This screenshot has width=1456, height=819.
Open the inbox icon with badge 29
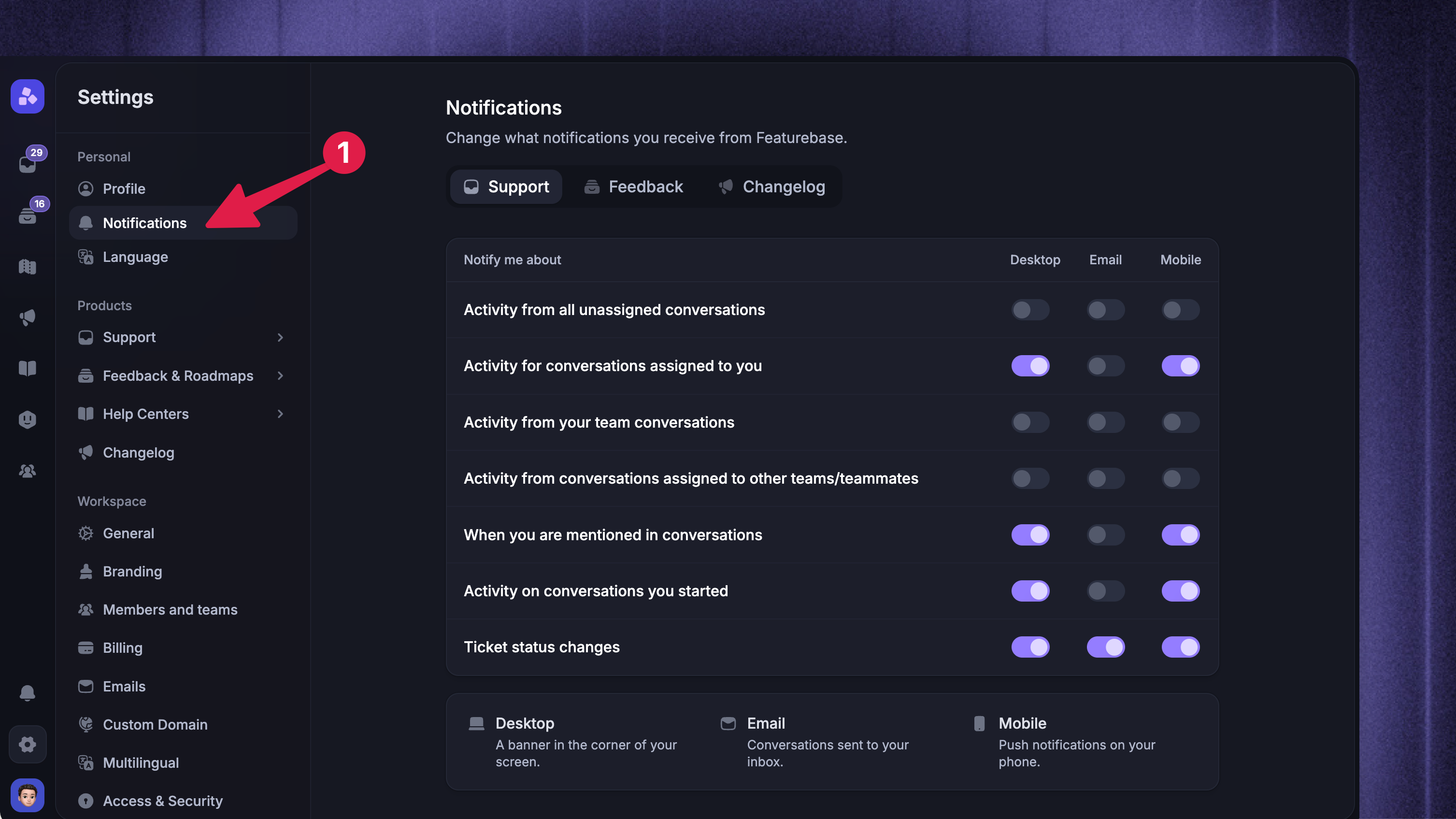click(27, 164)
